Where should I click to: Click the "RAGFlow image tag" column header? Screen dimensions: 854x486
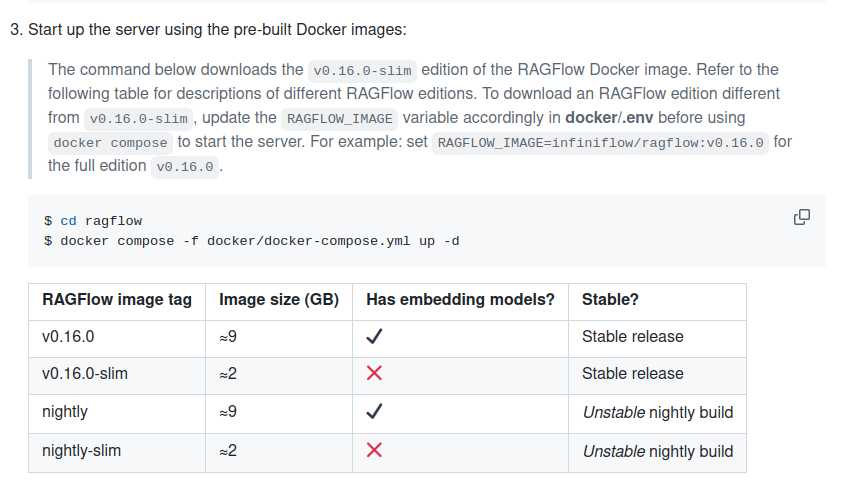(116, 299)
